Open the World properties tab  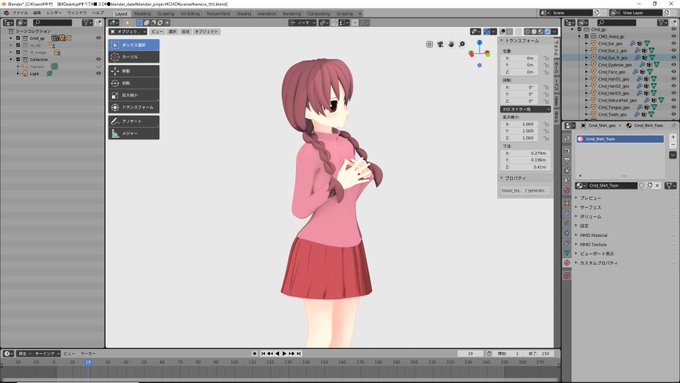pyautogui.click(x=567, y=190)
